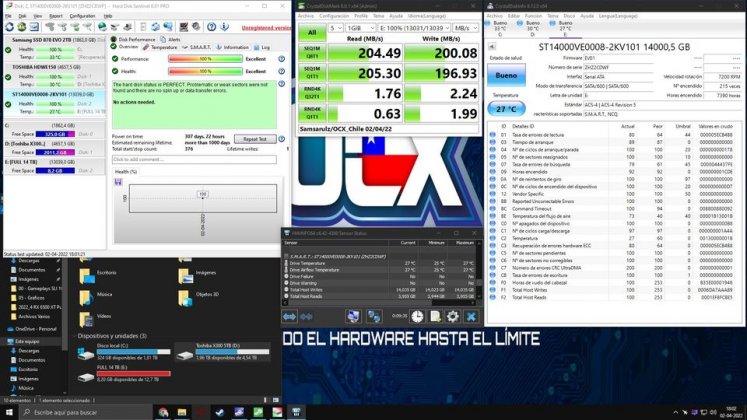747x420 pixels.
Task: Switch Explorer to details view in status bar
Action: pyautogui.click(x=266, y=400)
